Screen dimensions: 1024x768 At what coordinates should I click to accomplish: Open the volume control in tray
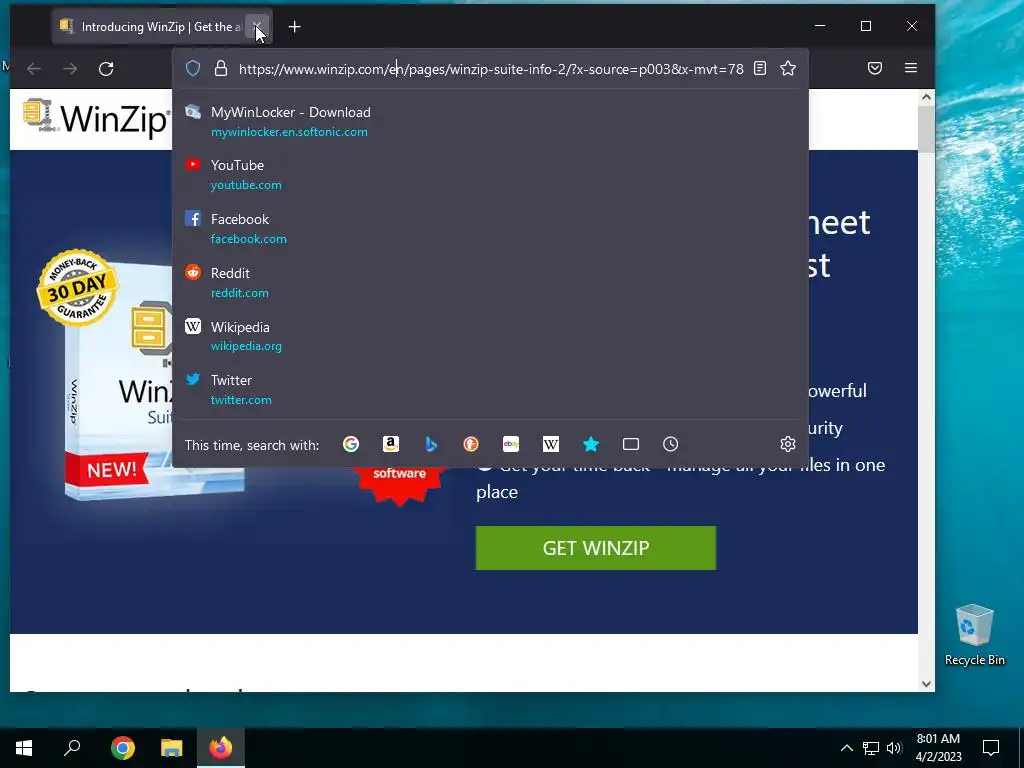point(894,748)
